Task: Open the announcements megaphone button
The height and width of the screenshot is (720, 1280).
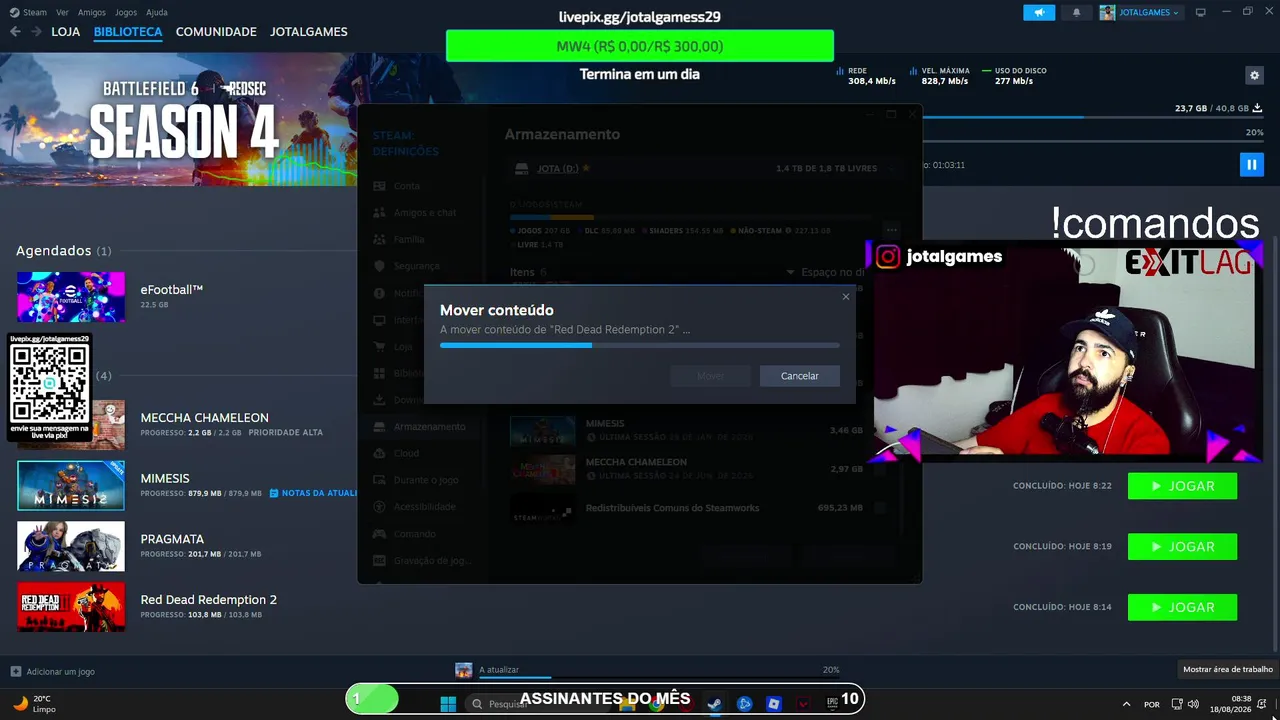Action: (x=1039, y=12)
